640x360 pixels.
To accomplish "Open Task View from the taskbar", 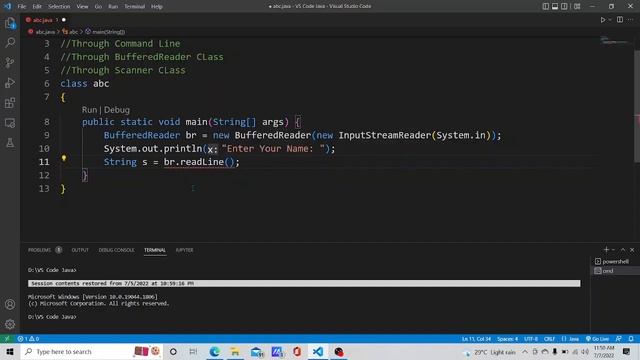I will [x=193, y=351].
